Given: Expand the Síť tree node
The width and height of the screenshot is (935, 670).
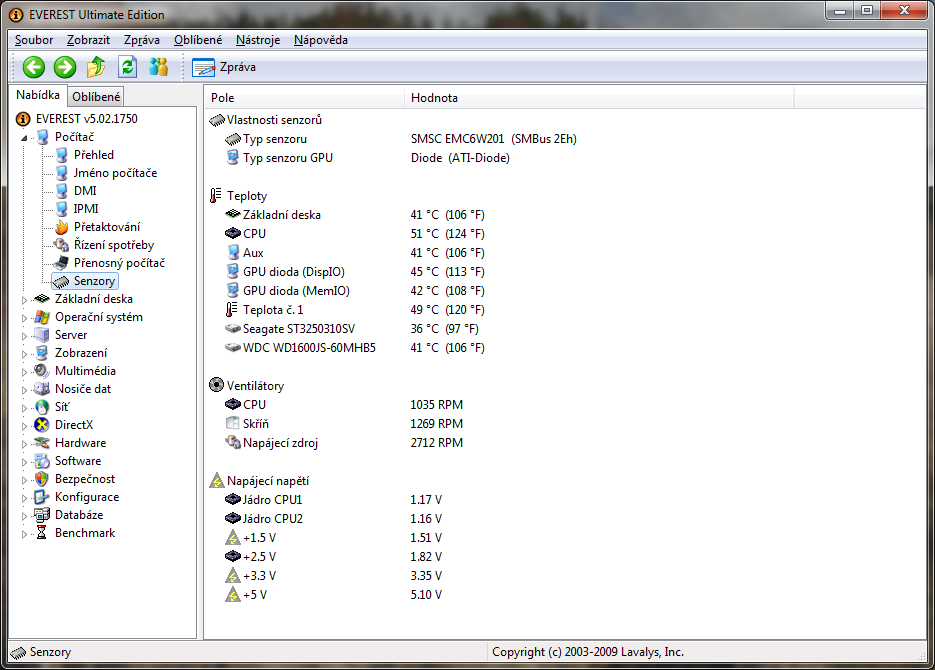Looking at the screenshot, I should pyautogui.click(x=24, y=408).
